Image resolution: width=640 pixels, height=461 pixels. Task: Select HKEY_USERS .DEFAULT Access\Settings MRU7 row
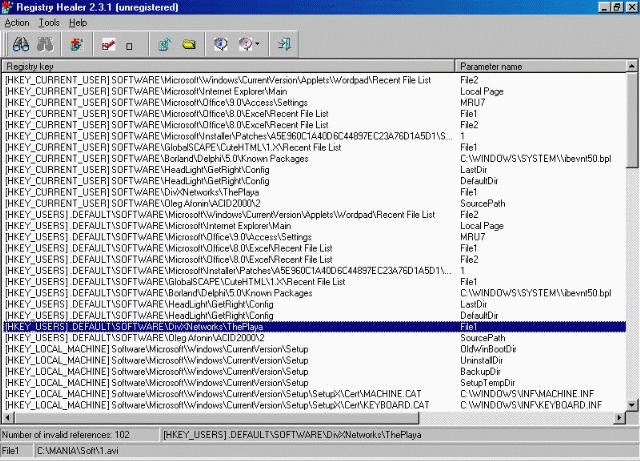pos(314,237)
